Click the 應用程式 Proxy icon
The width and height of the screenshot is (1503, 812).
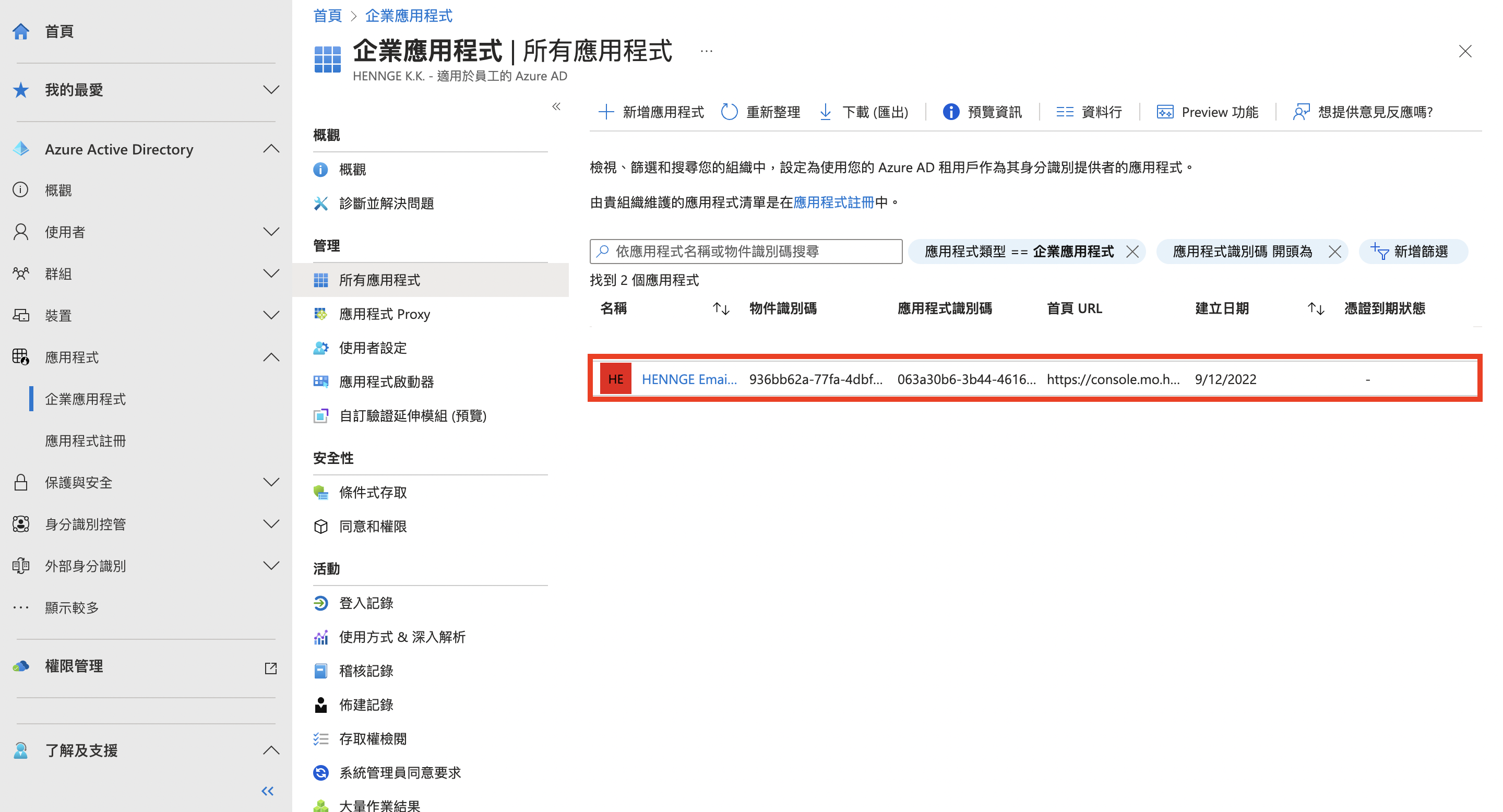[x=320, y=314]
